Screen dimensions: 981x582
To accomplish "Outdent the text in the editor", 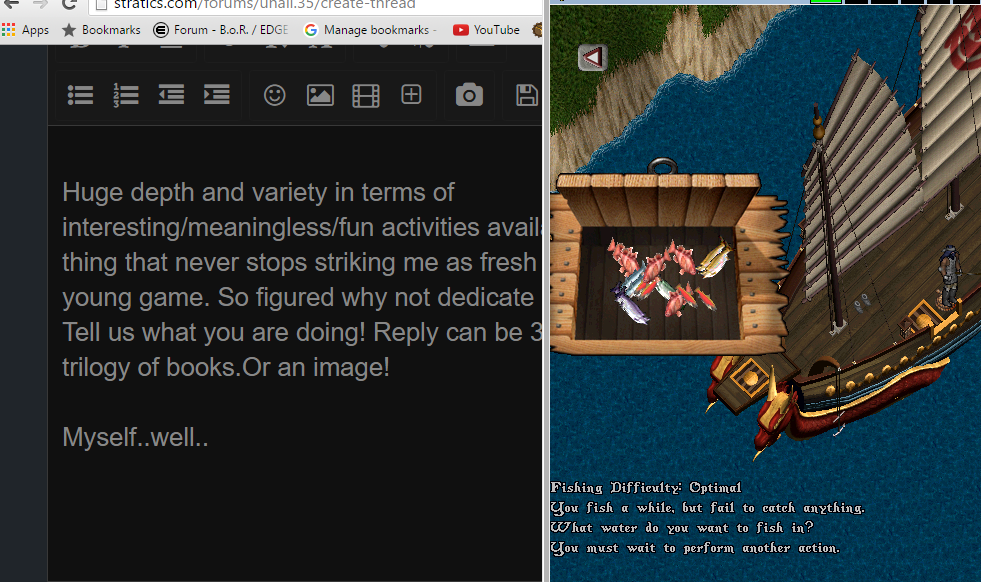I will 171,94.
